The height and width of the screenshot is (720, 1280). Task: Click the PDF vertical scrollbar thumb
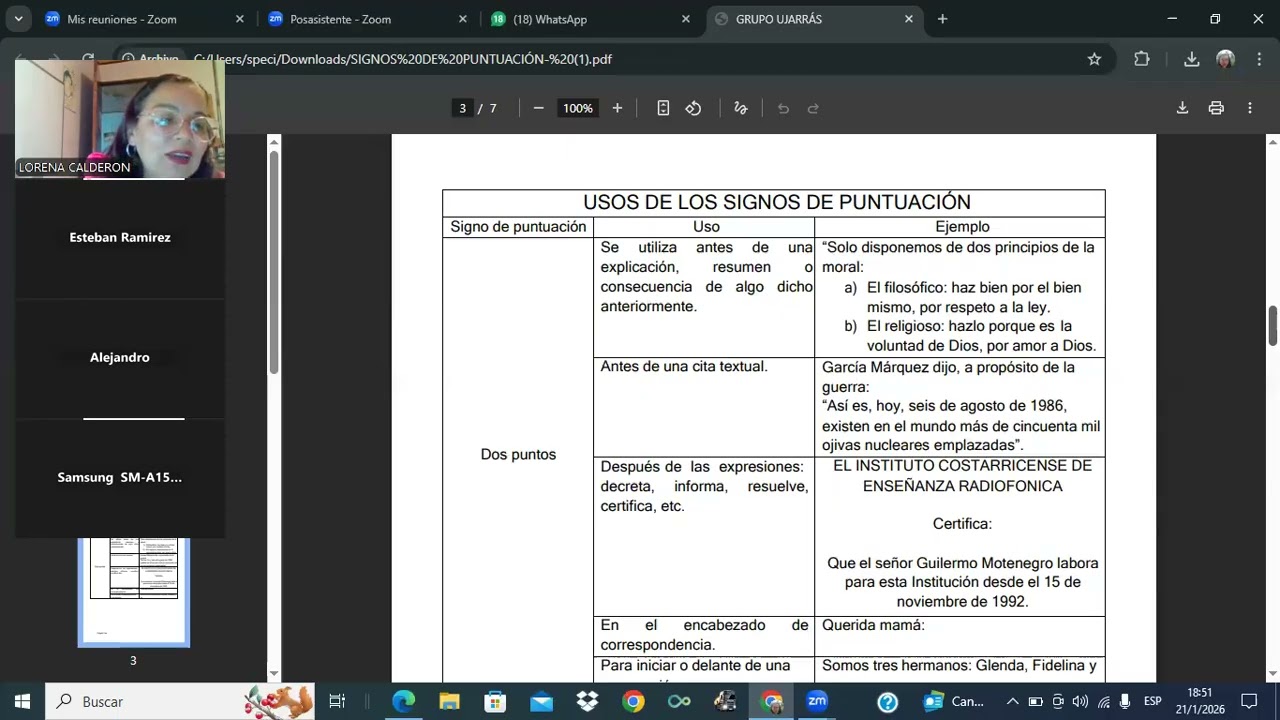point(1273,326)
